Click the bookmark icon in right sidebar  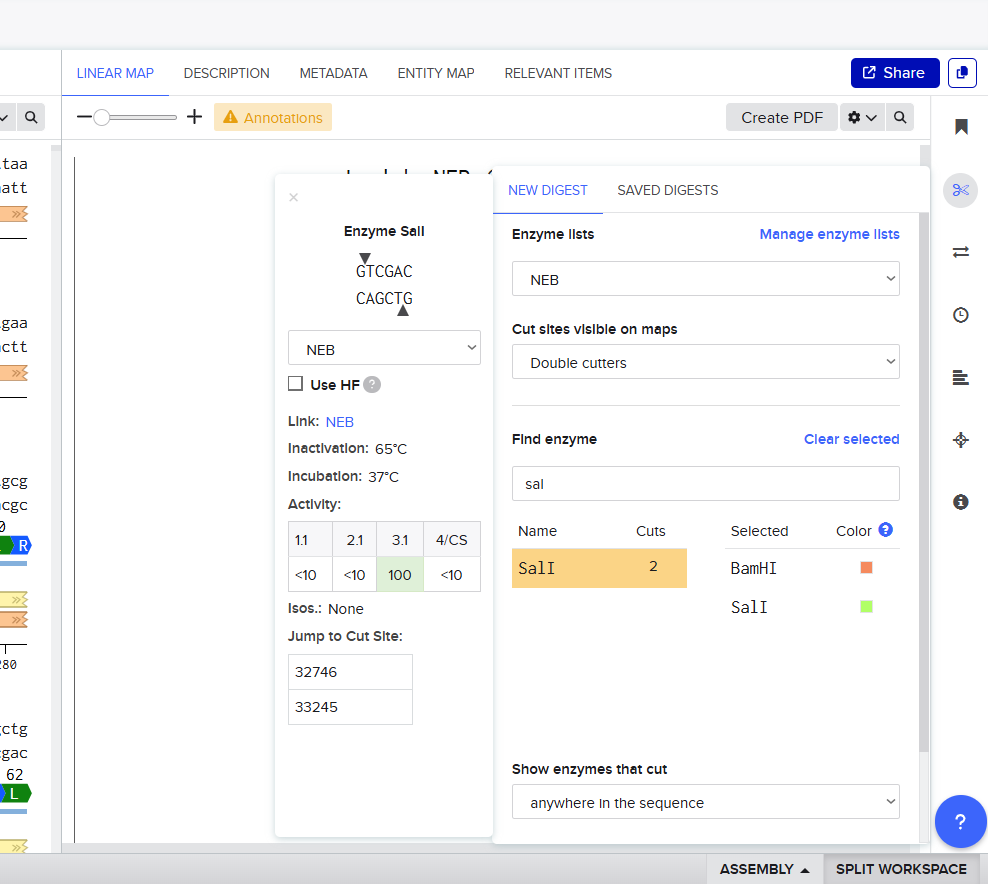pos(961,127)
